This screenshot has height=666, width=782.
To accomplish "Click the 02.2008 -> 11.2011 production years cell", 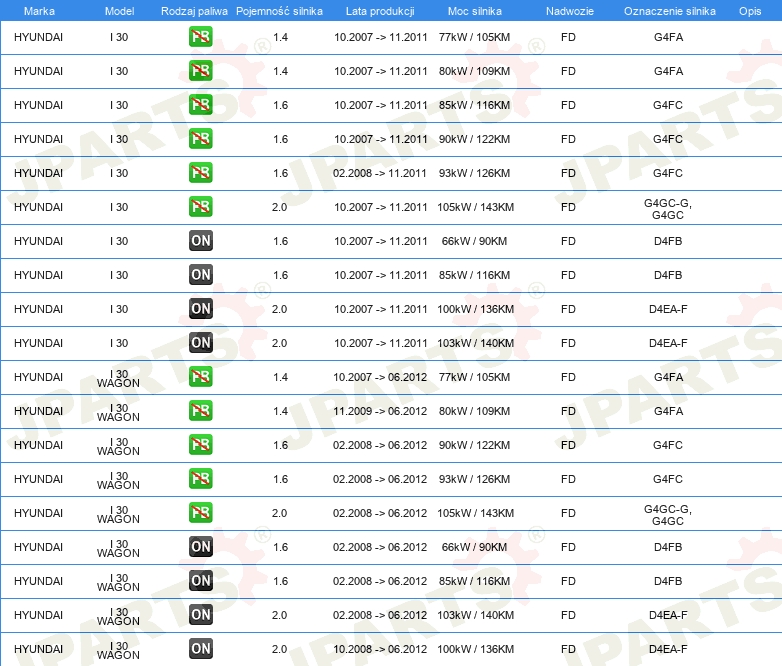I will 380,173.
